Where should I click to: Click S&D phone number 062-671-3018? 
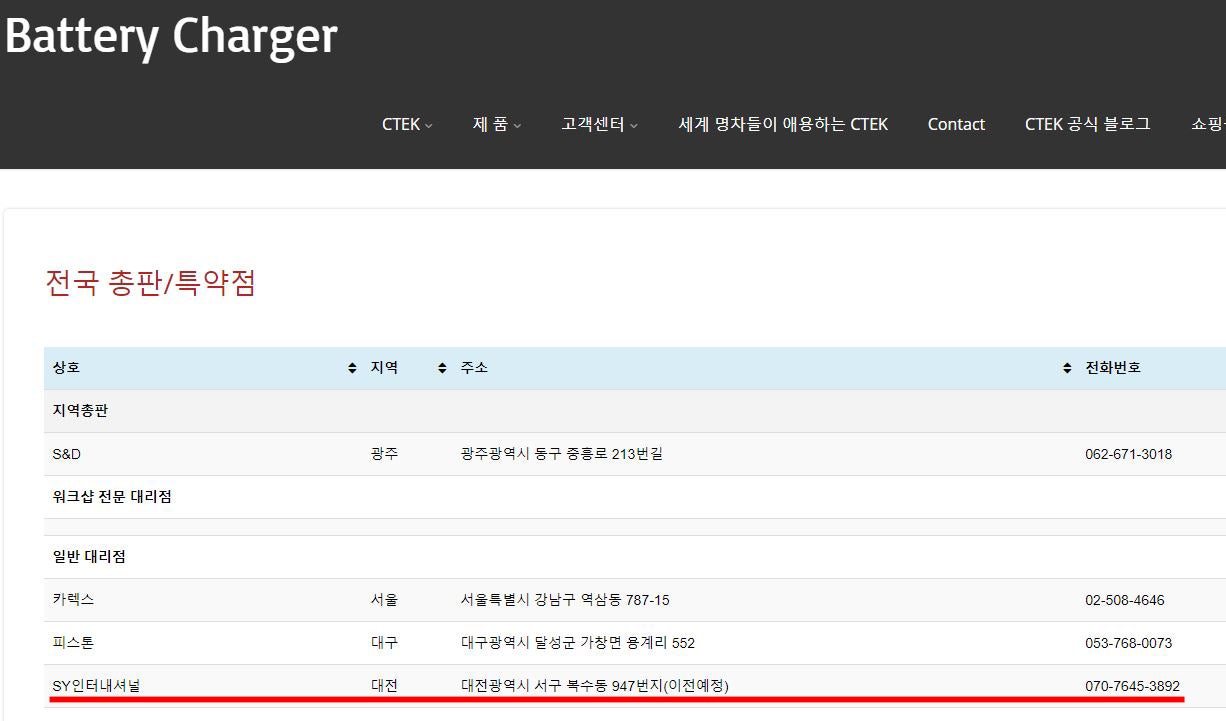1128,454
